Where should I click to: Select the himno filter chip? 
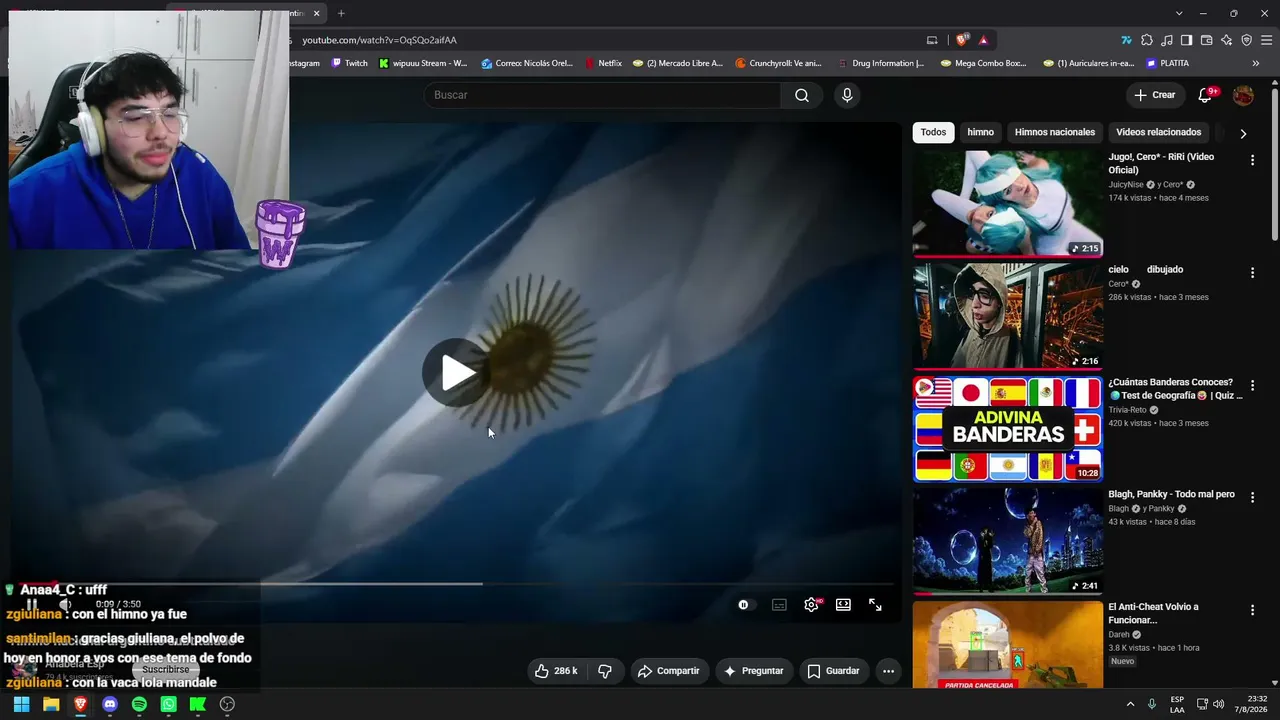(x=981, y=132)
